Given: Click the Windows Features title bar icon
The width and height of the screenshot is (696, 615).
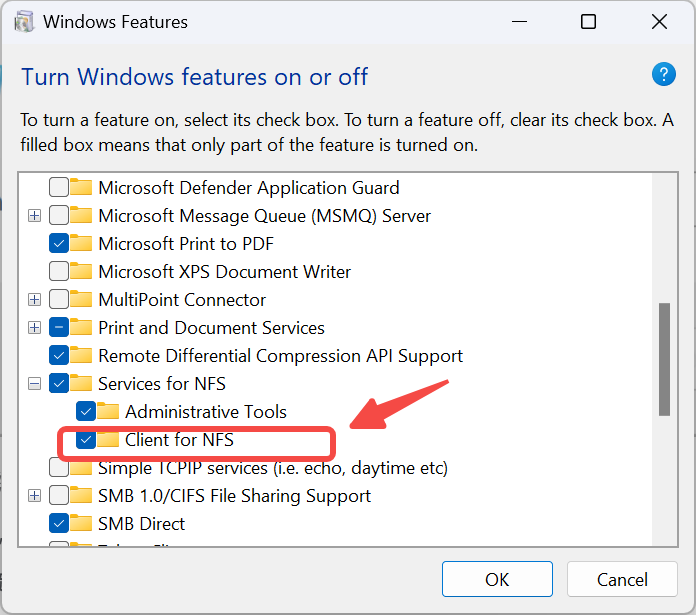Looking at the screenshot, I should pyautogui.click(x=24, y=22).
